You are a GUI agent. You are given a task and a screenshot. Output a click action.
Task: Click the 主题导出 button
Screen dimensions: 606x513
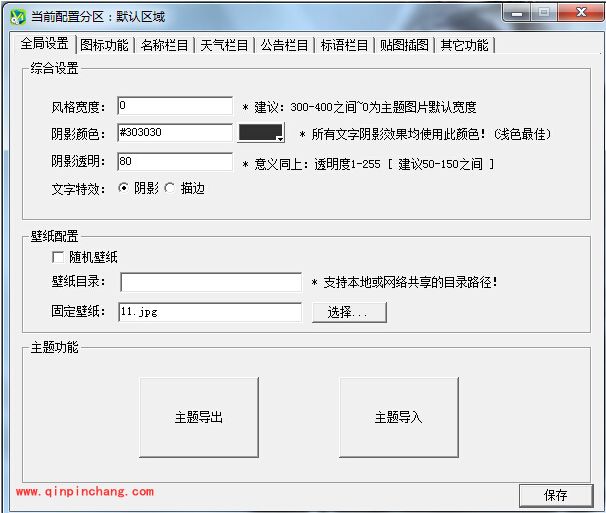[x=199, y=418]
